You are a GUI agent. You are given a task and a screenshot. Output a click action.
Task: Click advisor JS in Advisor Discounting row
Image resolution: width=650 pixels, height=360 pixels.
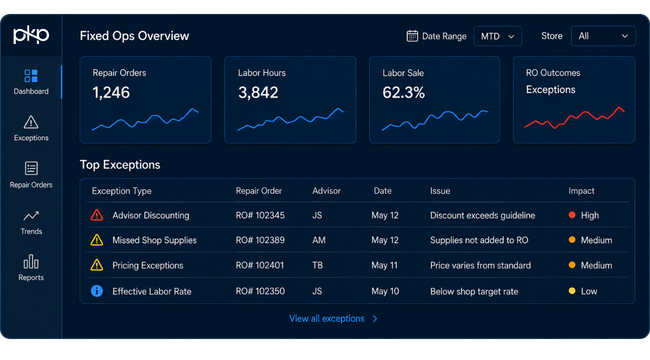pyautogui.click(x=317, y=215)
